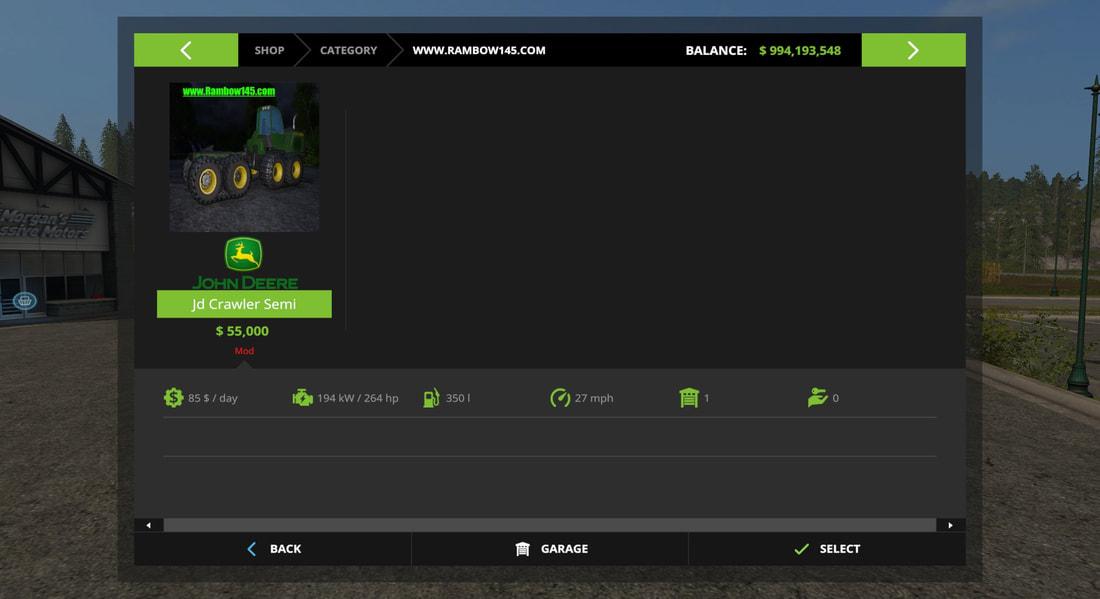Go to previous page with left green arrow
Screen dimensions: 1100x599
(186, 50)
